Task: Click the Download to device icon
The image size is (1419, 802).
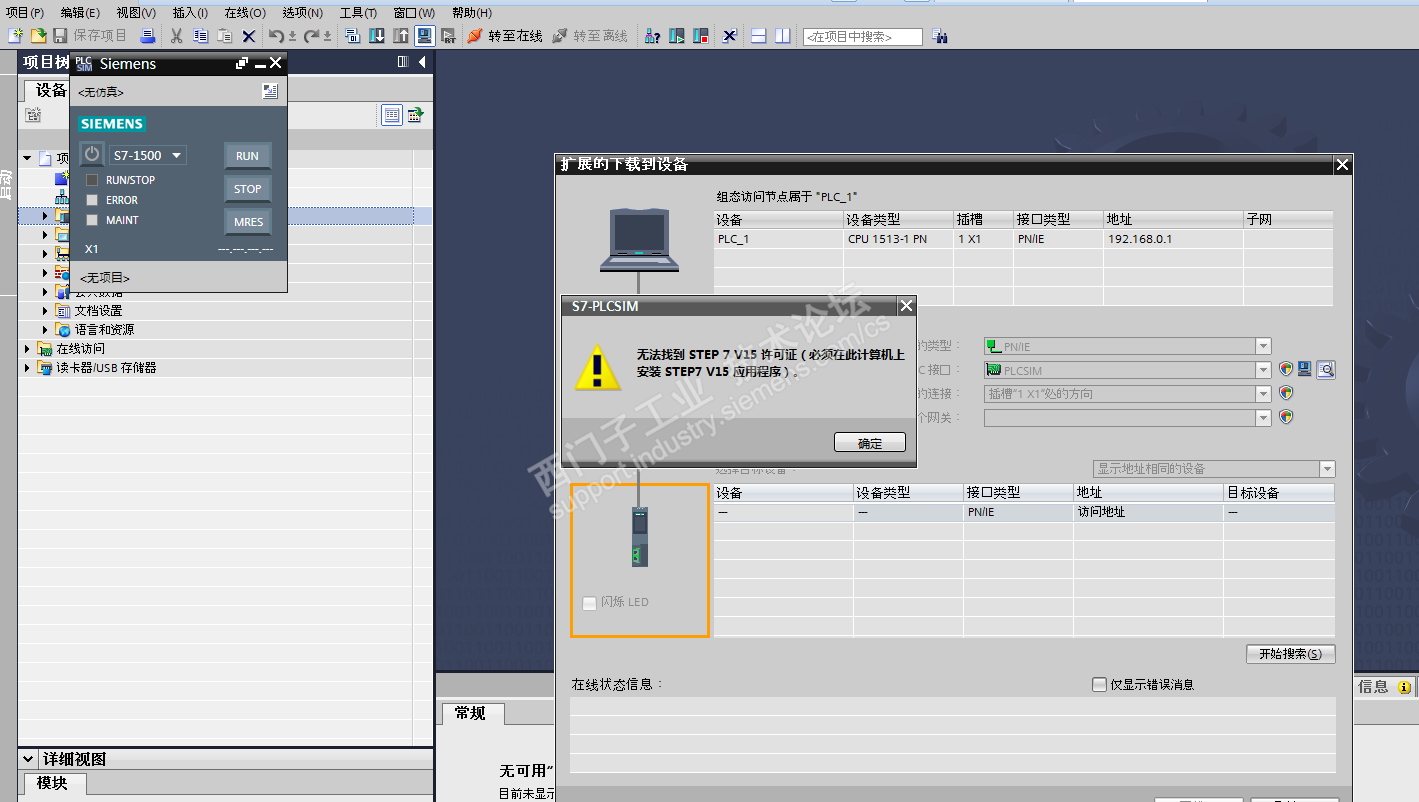Action: tap(377, 36)
